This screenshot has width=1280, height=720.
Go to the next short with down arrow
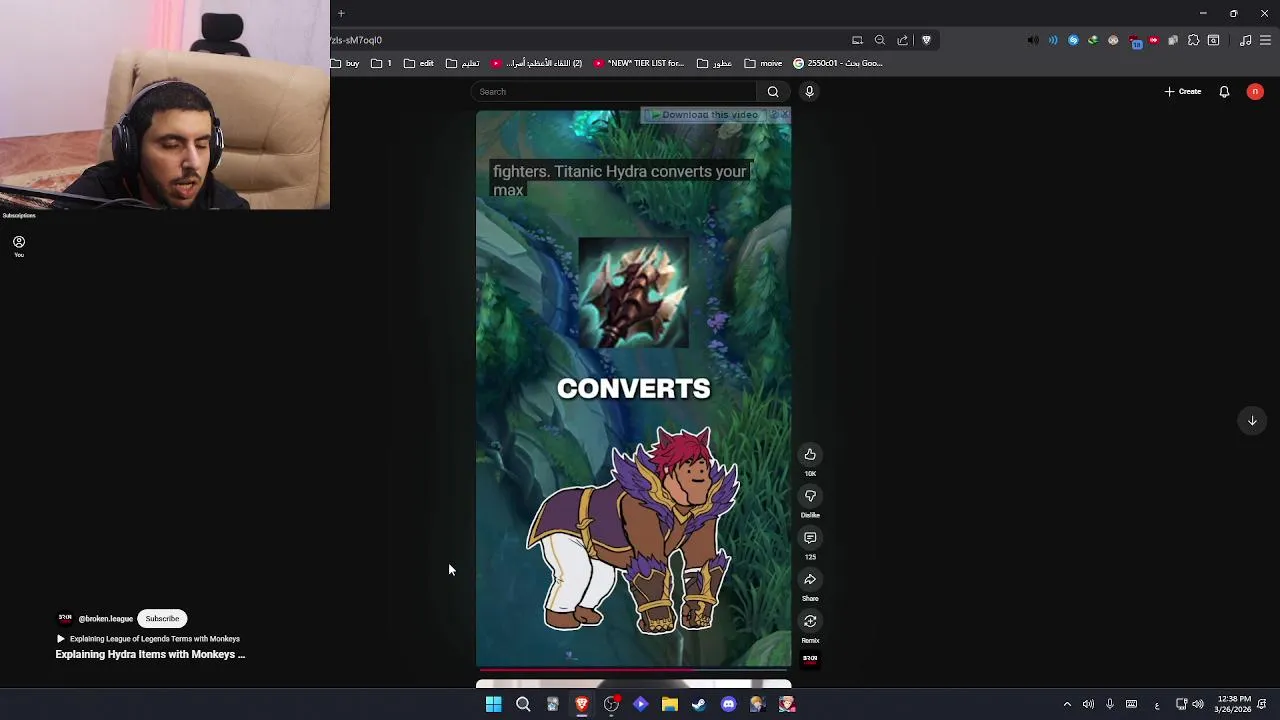(1252, 420)
